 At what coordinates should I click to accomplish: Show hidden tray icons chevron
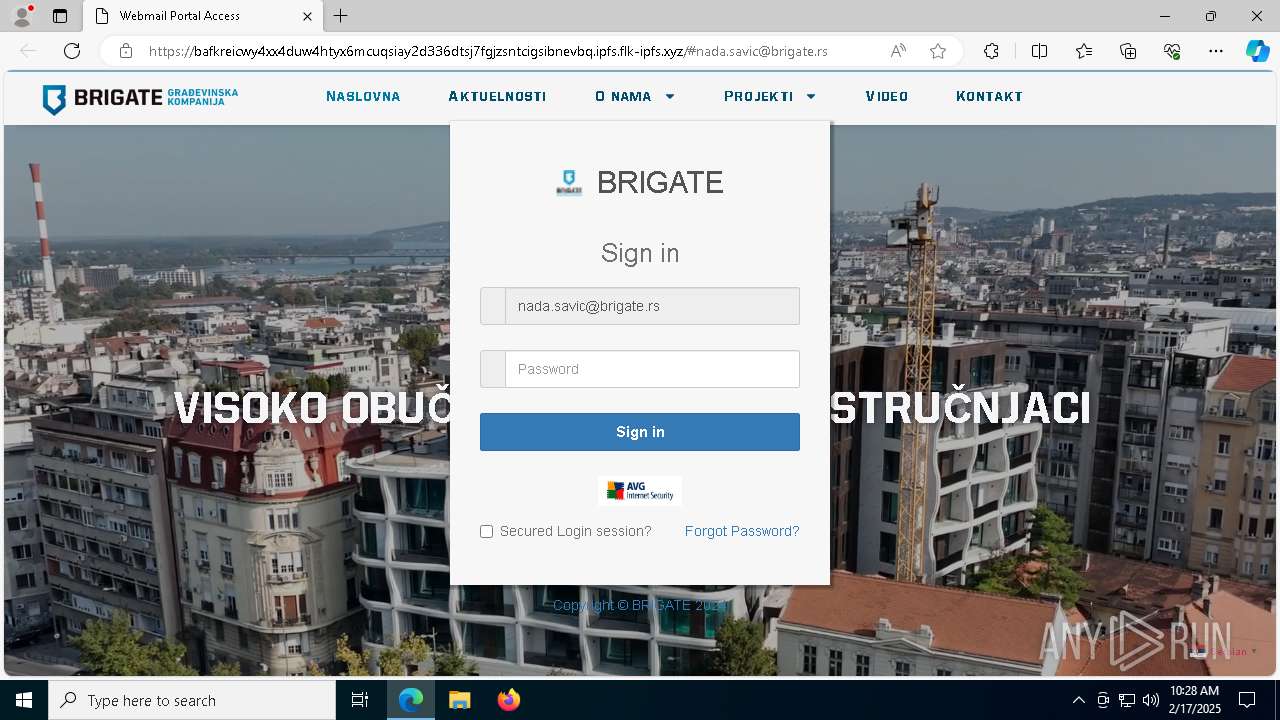1078,700
